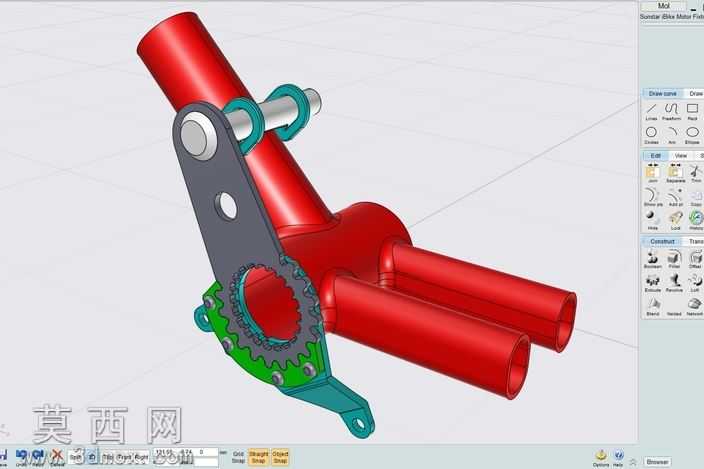This screenshot has width=704, height=469.
Task: Click the Redo icon in bottom toolbar
Action: 38,457
